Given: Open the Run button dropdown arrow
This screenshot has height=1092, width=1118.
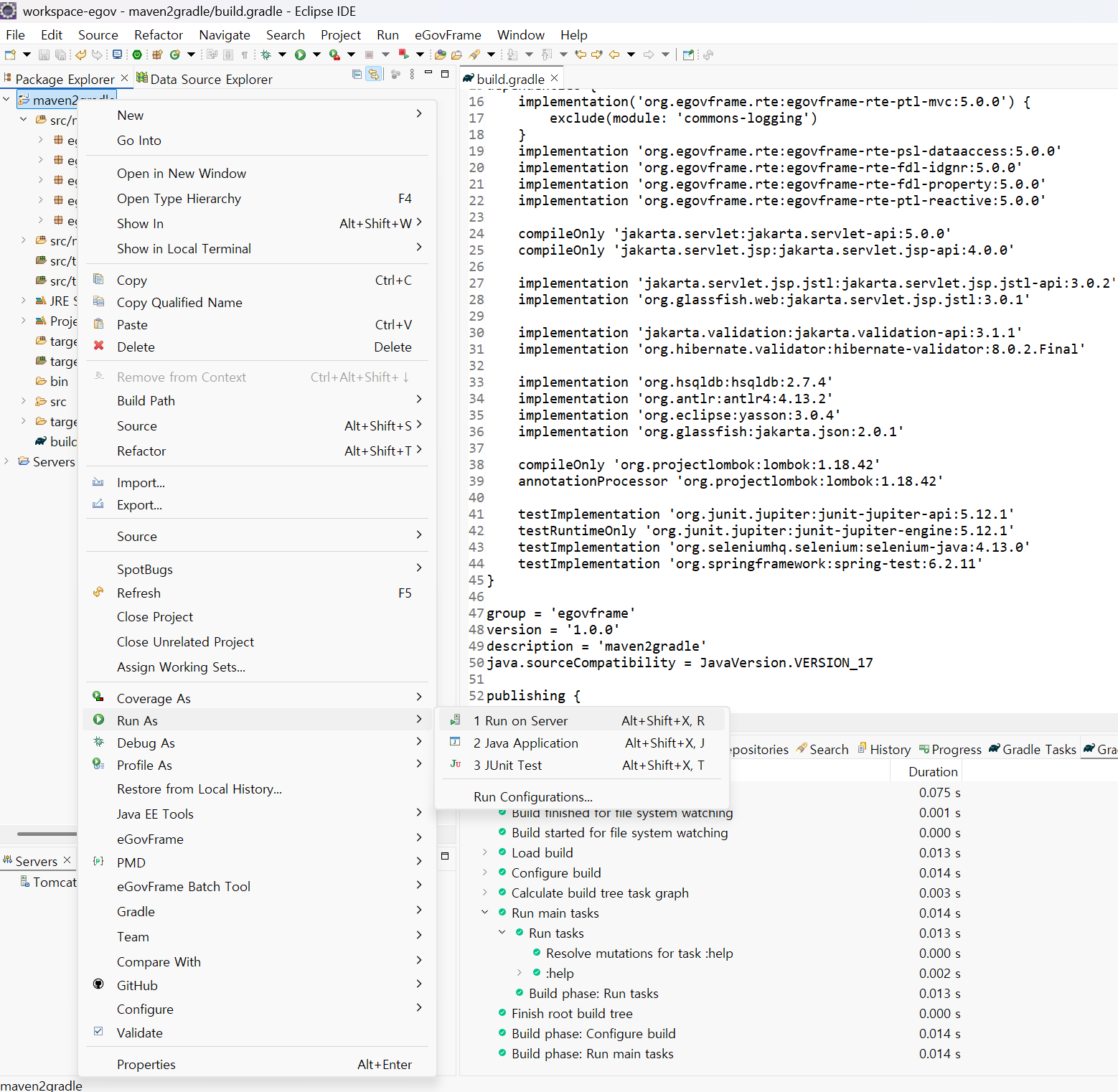Looking at the screenshot, I should coord(316,55).
